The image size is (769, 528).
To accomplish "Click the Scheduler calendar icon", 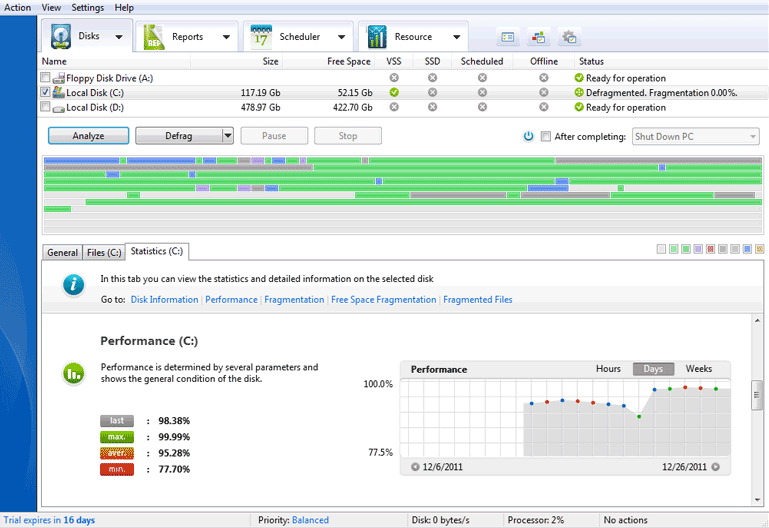I will (262, 37).
